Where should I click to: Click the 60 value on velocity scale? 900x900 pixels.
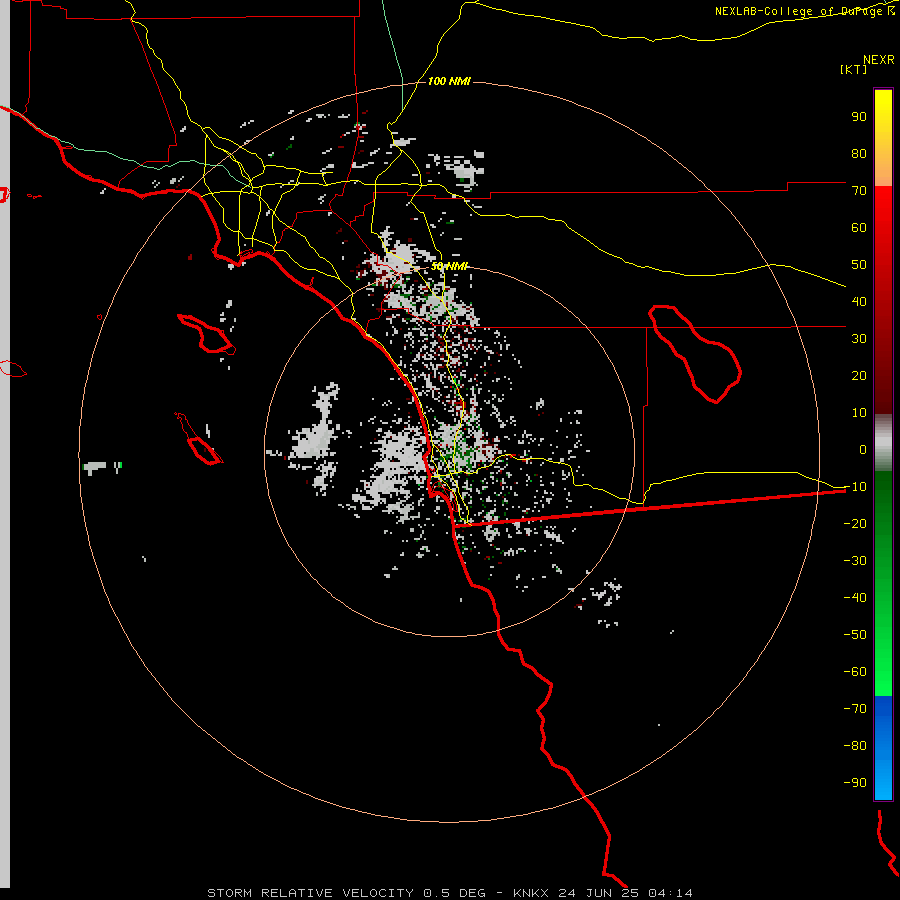(859, 227)
